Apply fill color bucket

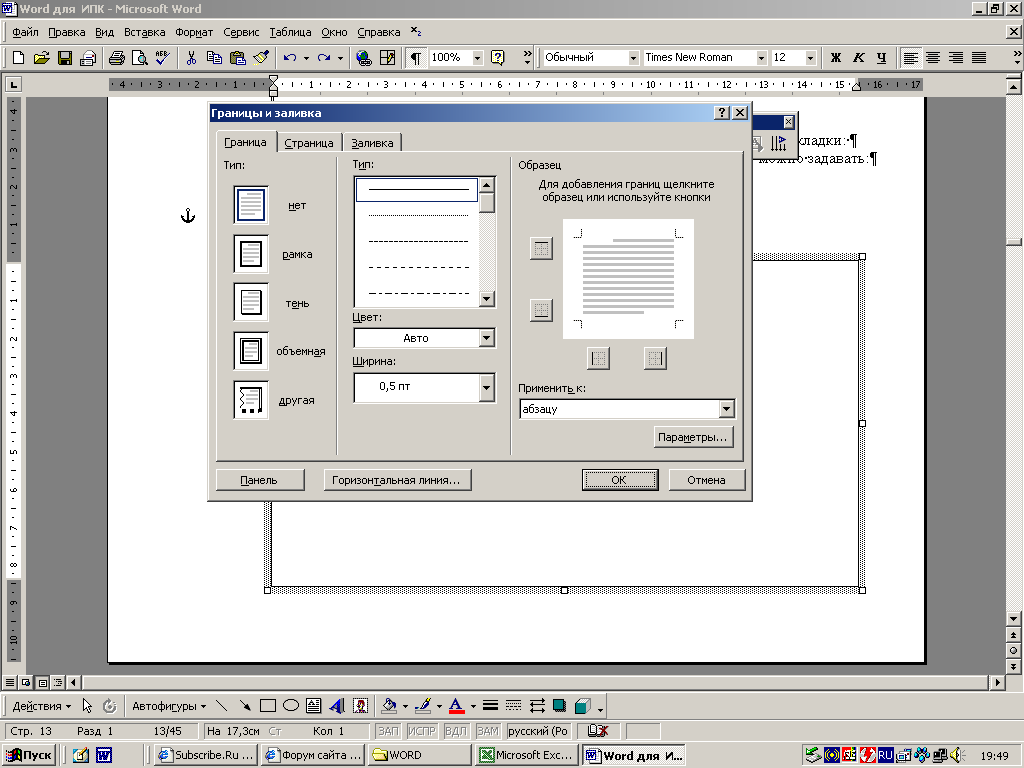tap(389, 705)
